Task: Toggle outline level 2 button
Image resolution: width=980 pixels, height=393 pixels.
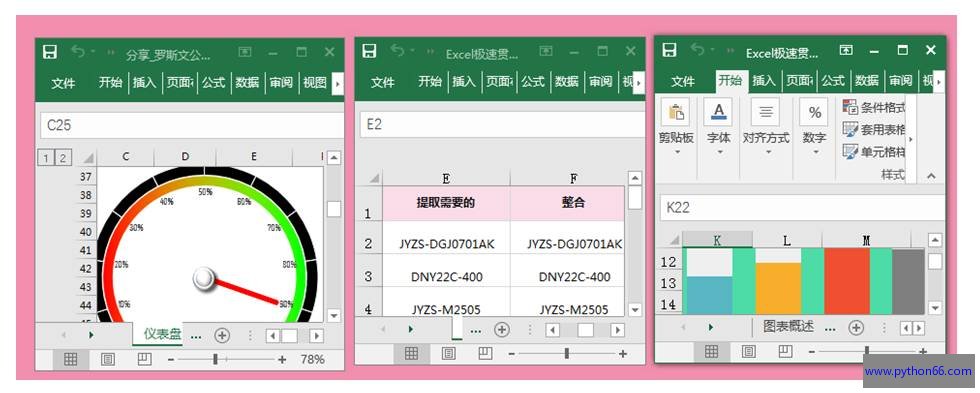Action: click(62, 157)
